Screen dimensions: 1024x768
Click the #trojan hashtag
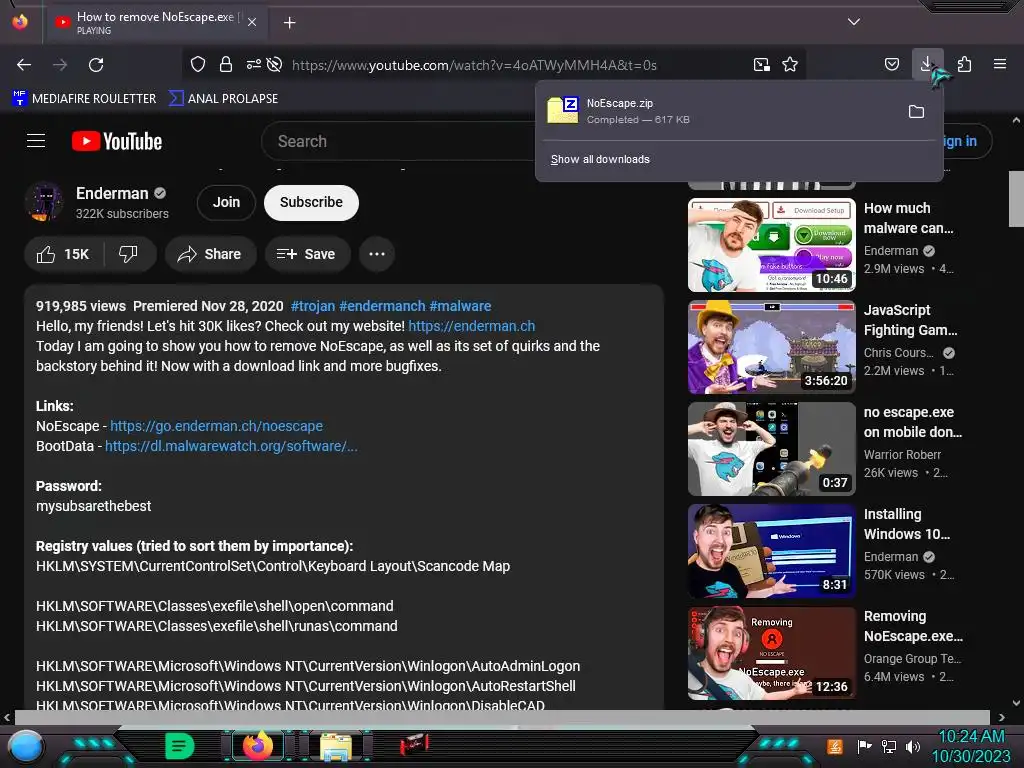(x=313, y=306)
